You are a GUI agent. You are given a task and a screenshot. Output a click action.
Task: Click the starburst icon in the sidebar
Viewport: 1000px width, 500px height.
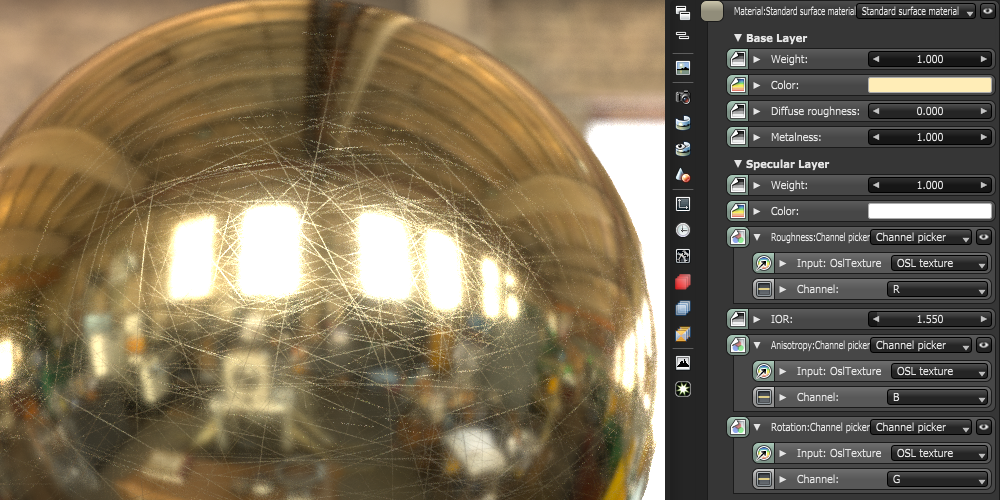pos(683,387)
